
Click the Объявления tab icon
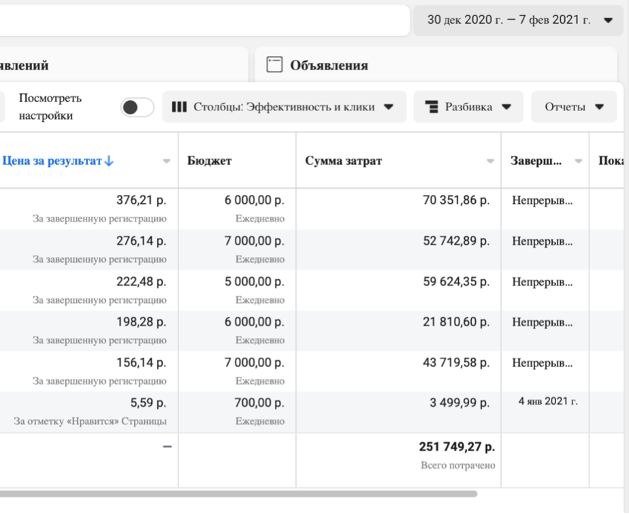pos(274,65)
